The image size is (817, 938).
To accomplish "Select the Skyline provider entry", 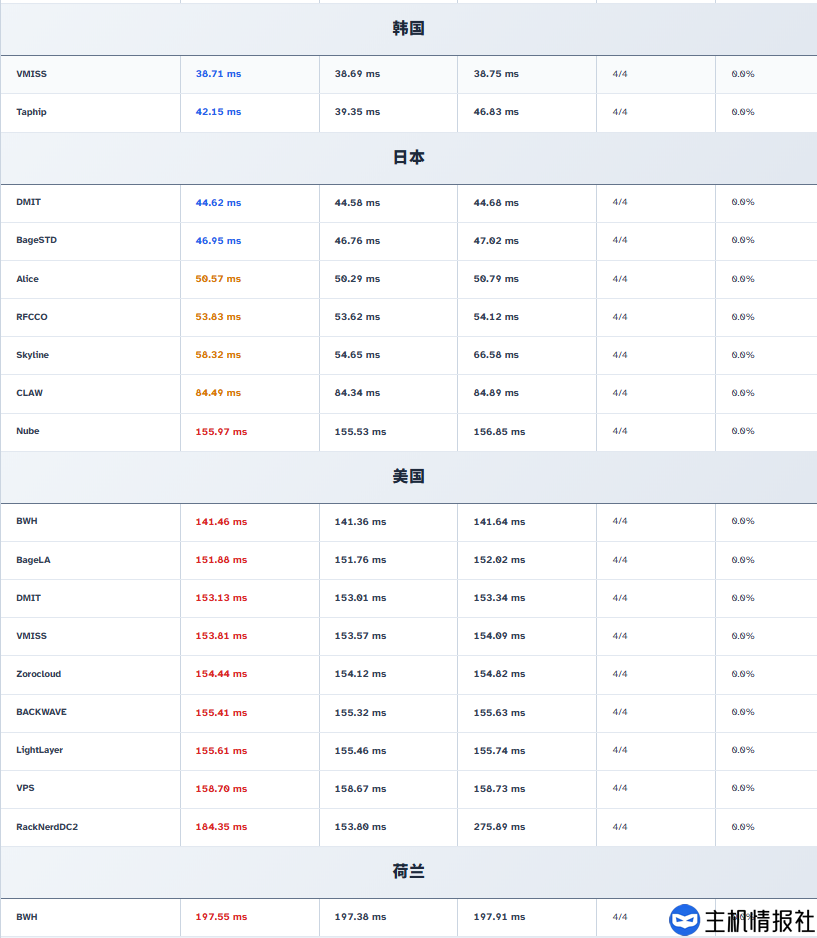I will coord(32,355).
